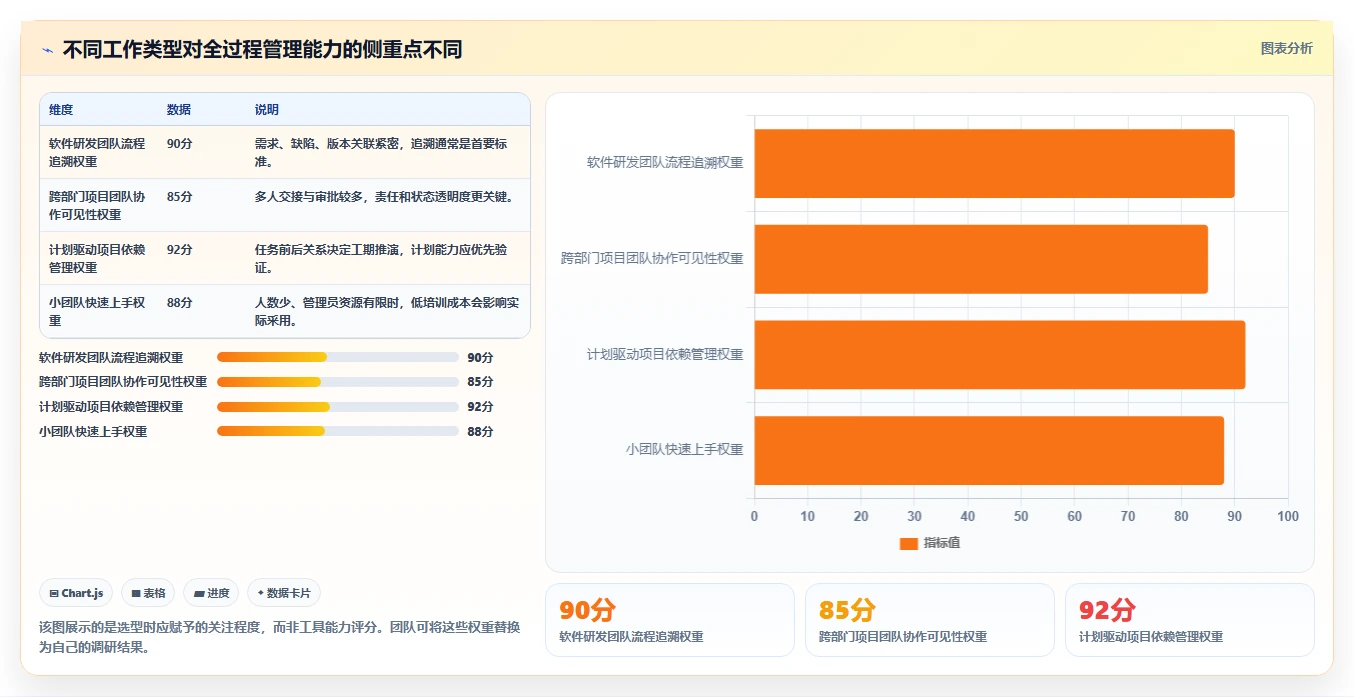Click the axis tick label 100
The height and width of the screenshot is (697, 1354).
(1288, 517)
